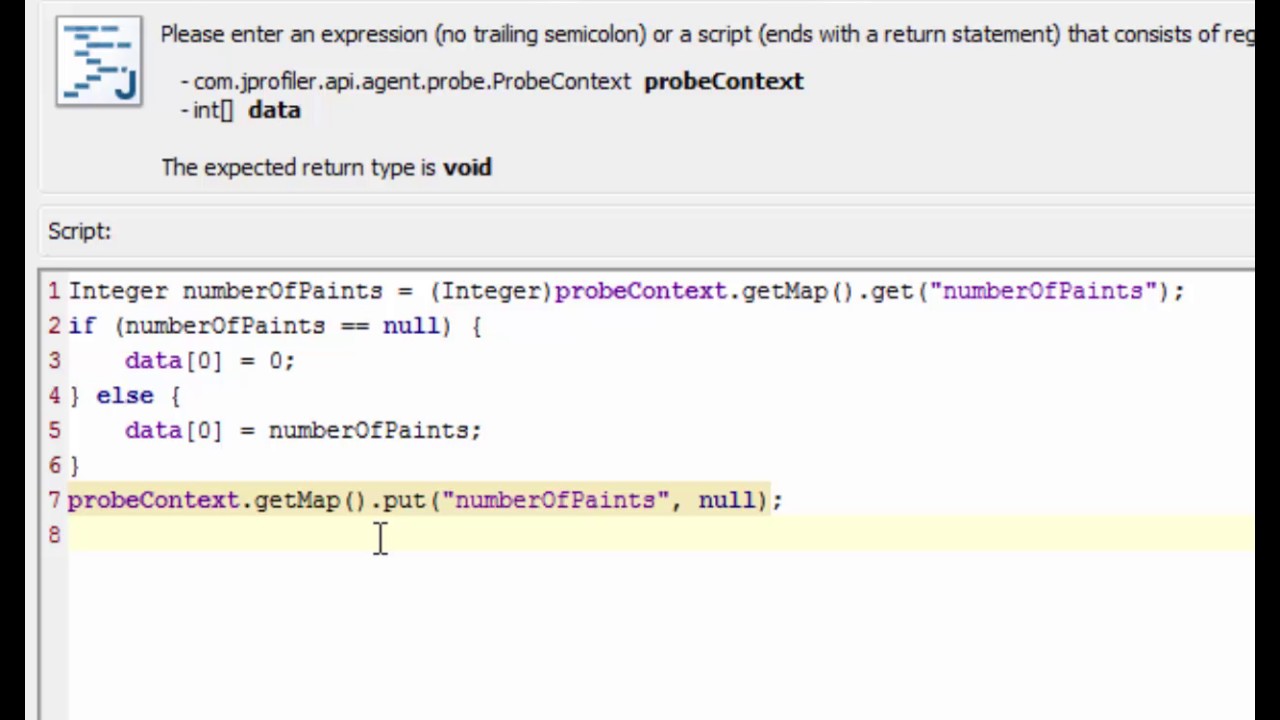1280x720 pixels.
Task: Click "if" keyword on line 2
Action: point(81,326)
